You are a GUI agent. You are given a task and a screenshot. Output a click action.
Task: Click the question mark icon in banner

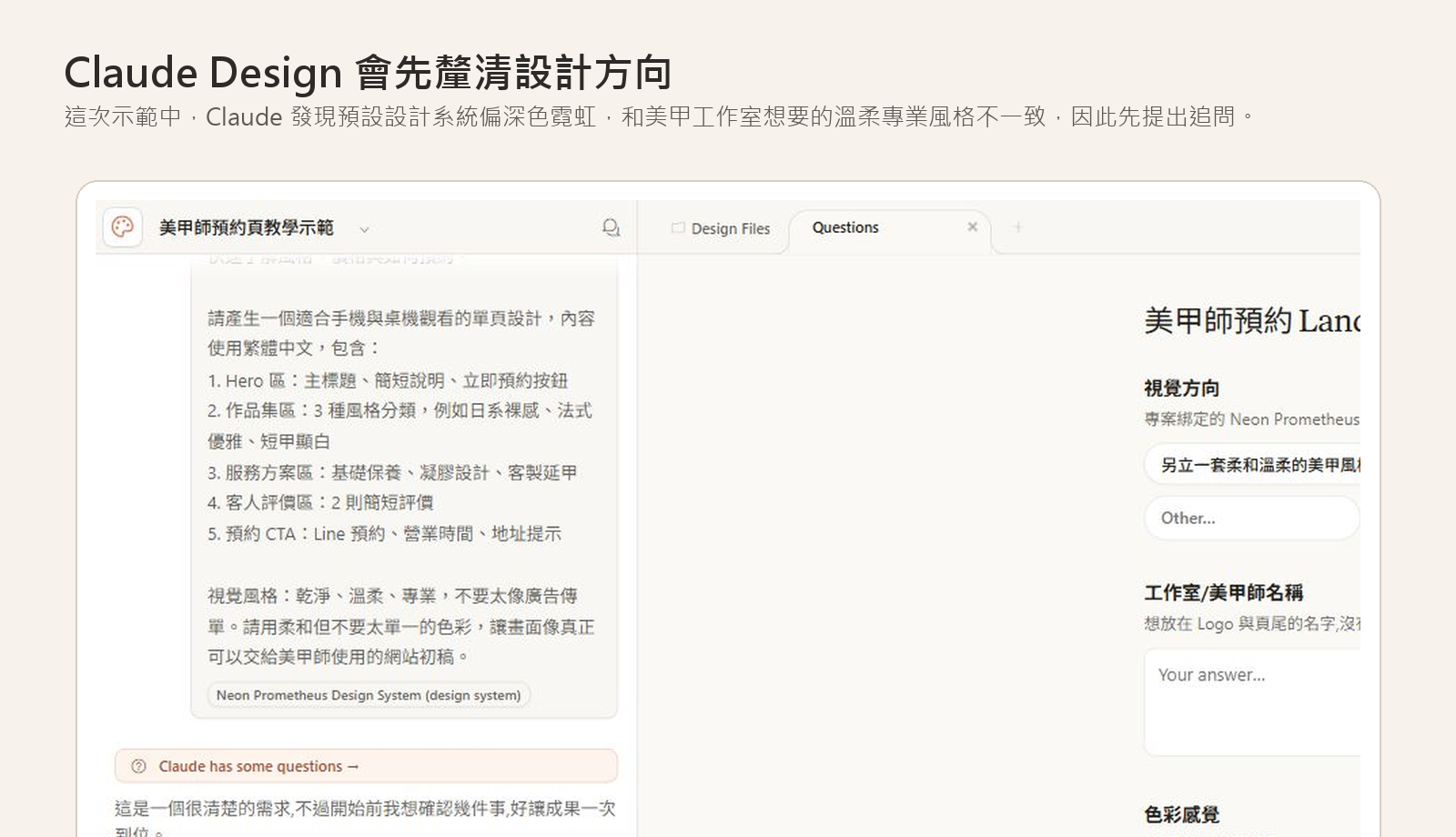[138, 766]
